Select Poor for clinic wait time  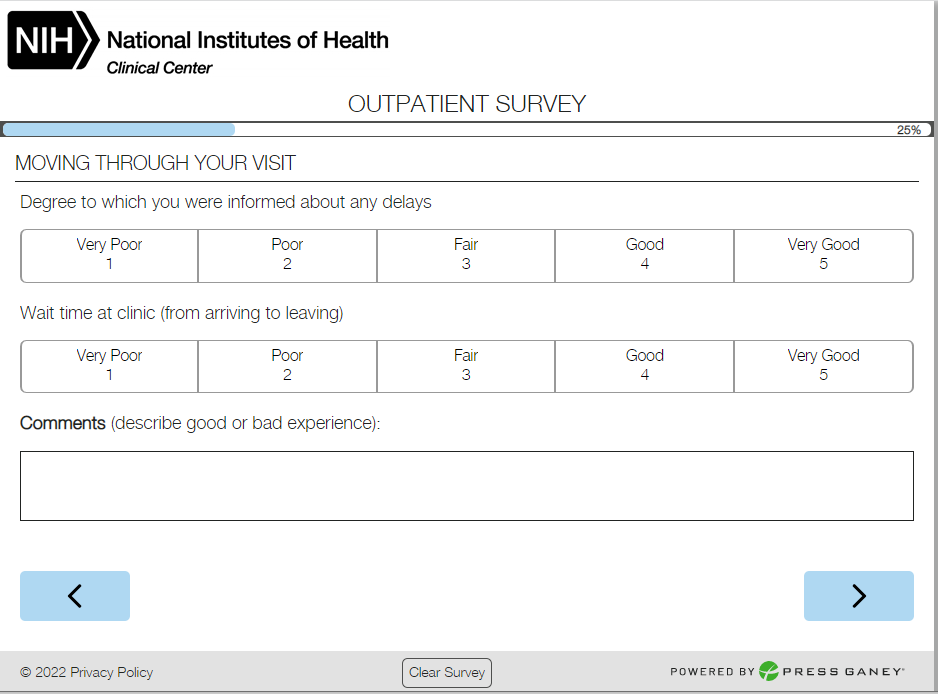click(287, 366)
